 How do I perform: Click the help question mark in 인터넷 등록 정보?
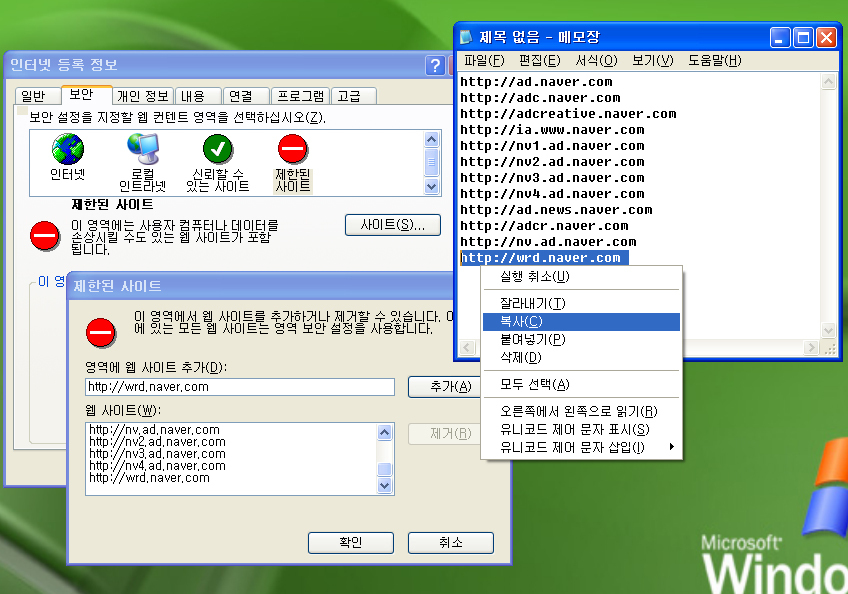(x=435, y=65)
